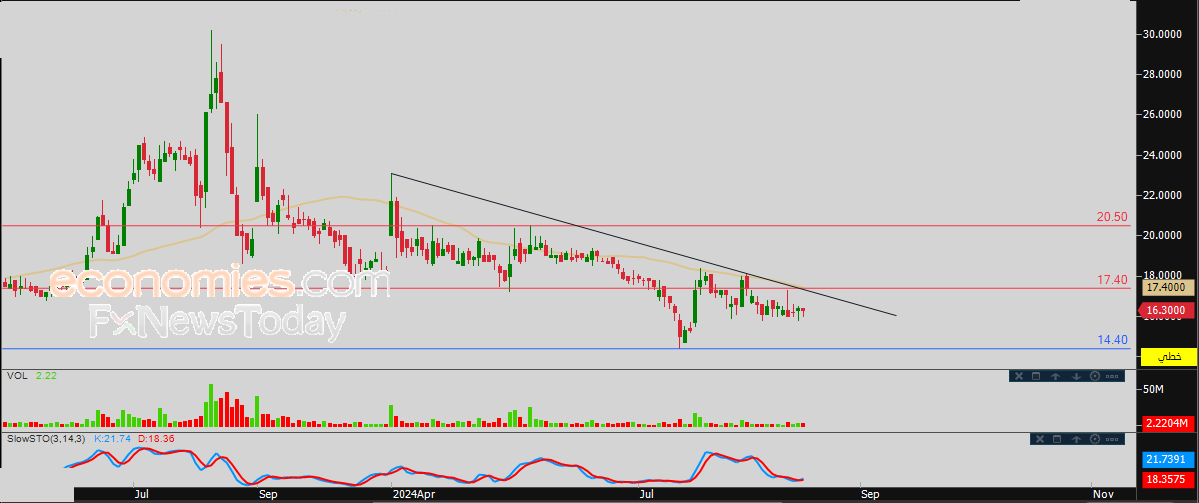Click the 50M volume axis label
The height and width of the screenshot is (503, 1199).
(x=1152, y=390)
